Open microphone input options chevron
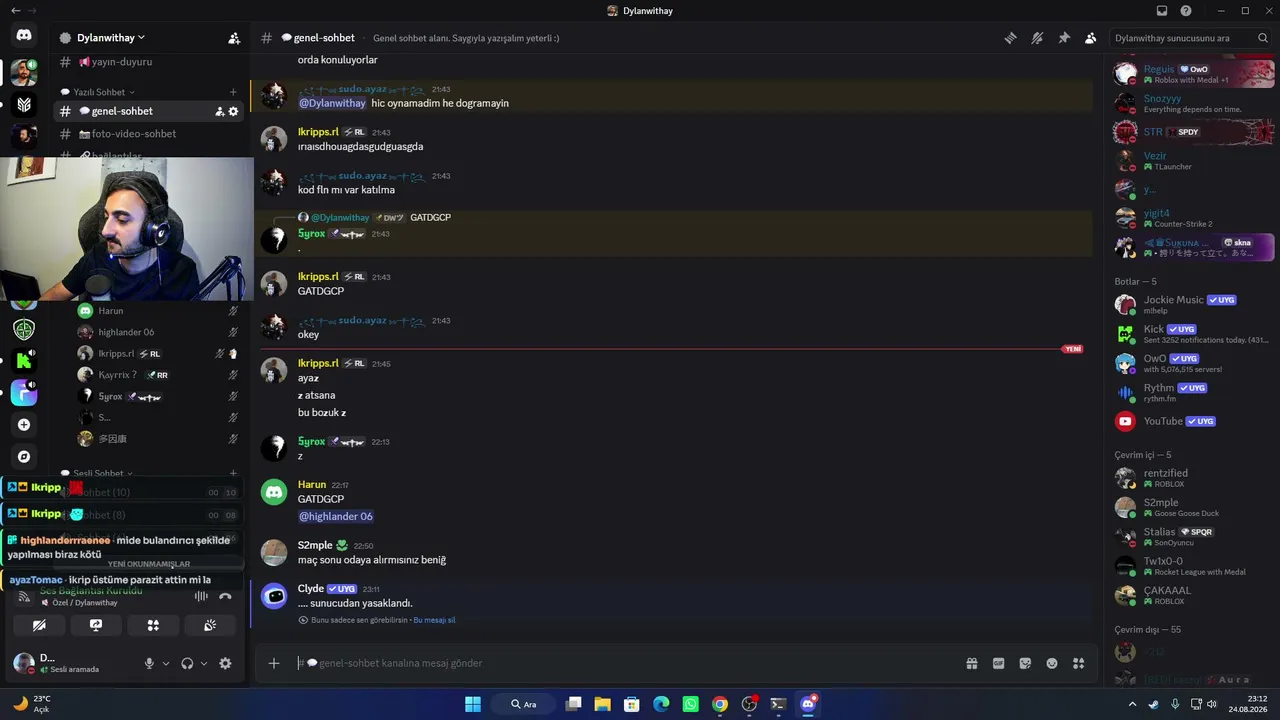Image resolution: width=1280 pixels, height=720 pixels. [x=166, y=663]
